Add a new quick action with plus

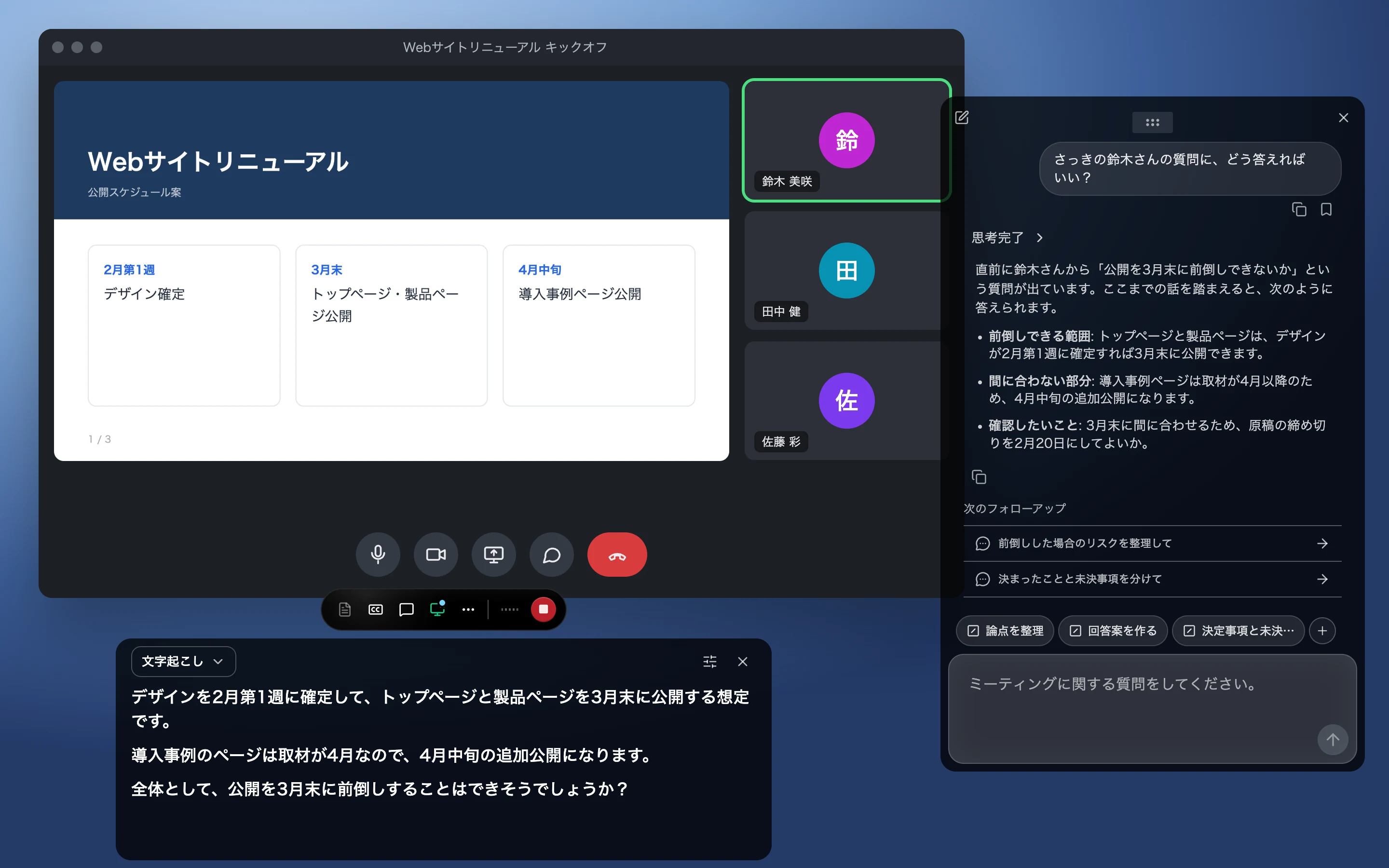coord(1322,631)
